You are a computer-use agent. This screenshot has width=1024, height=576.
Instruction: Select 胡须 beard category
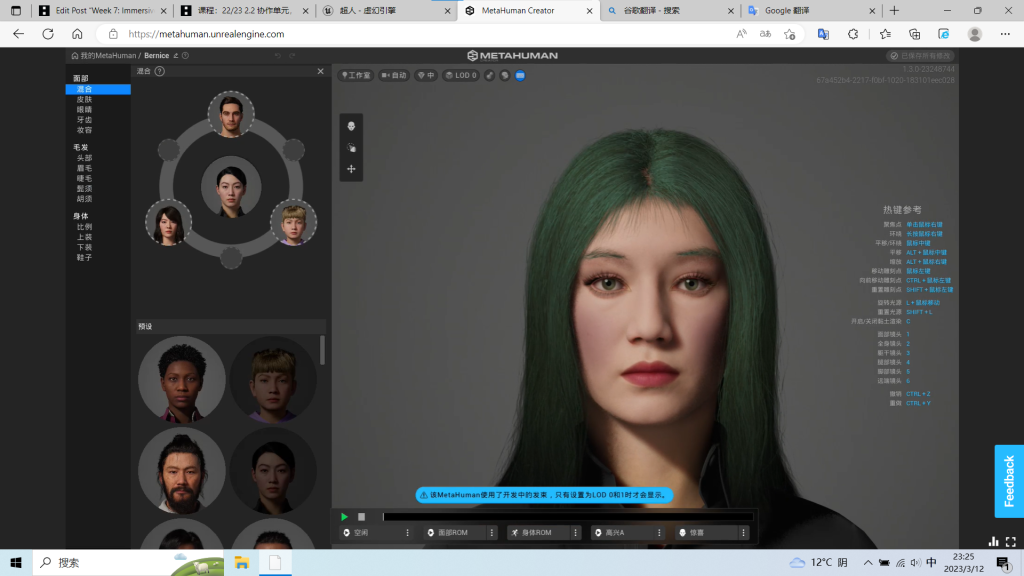point(84,199)
